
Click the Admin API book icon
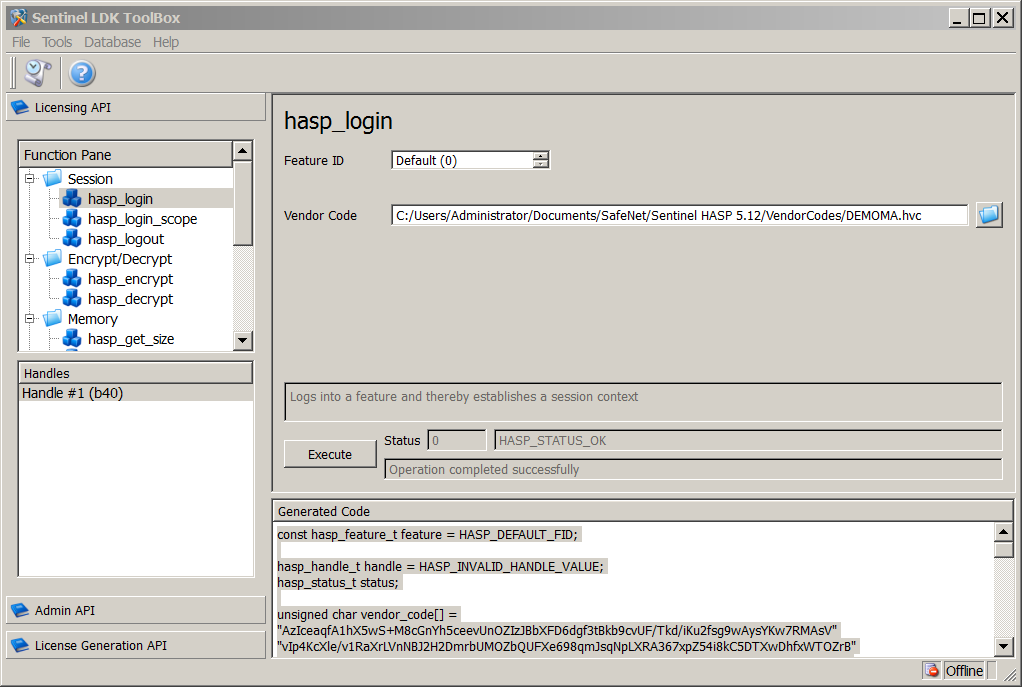[x=20, y=610]
